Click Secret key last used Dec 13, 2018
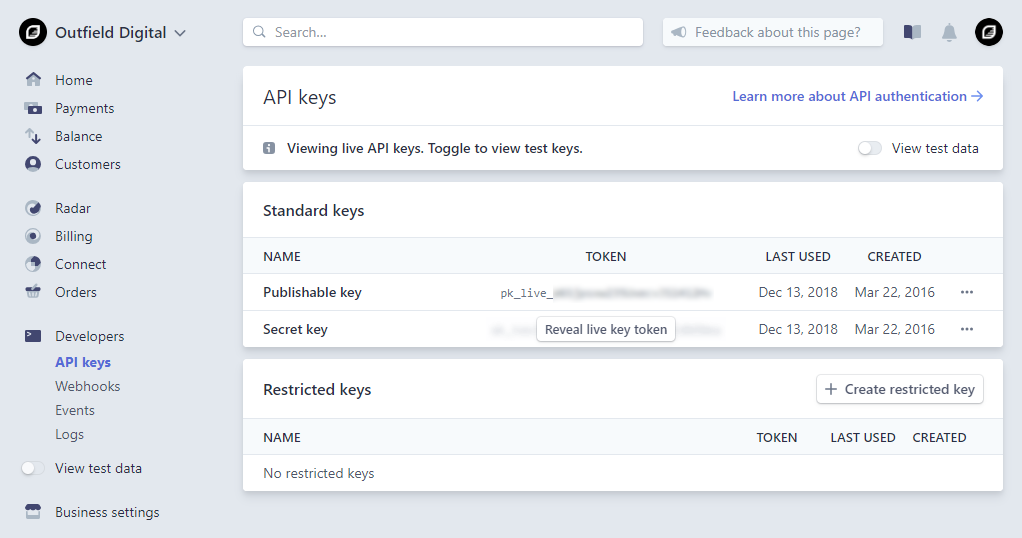This screenshot has height=538, width=1022. tap(798, 329)
